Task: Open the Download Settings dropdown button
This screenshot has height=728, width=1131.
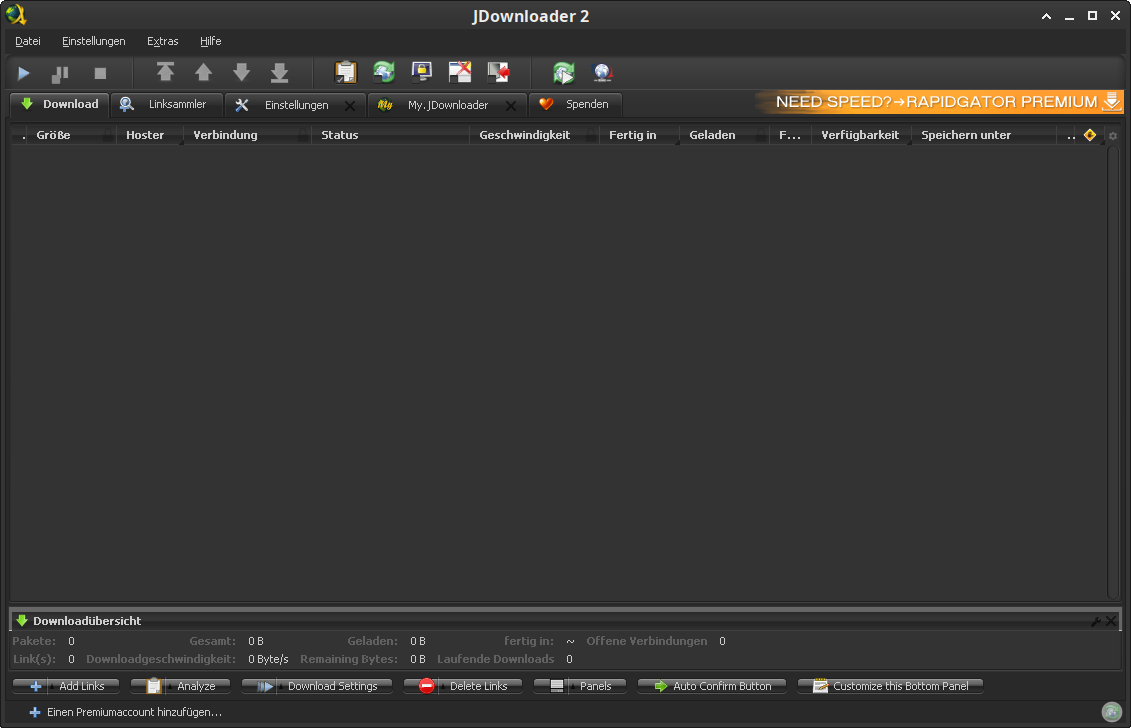Action: 317,686
